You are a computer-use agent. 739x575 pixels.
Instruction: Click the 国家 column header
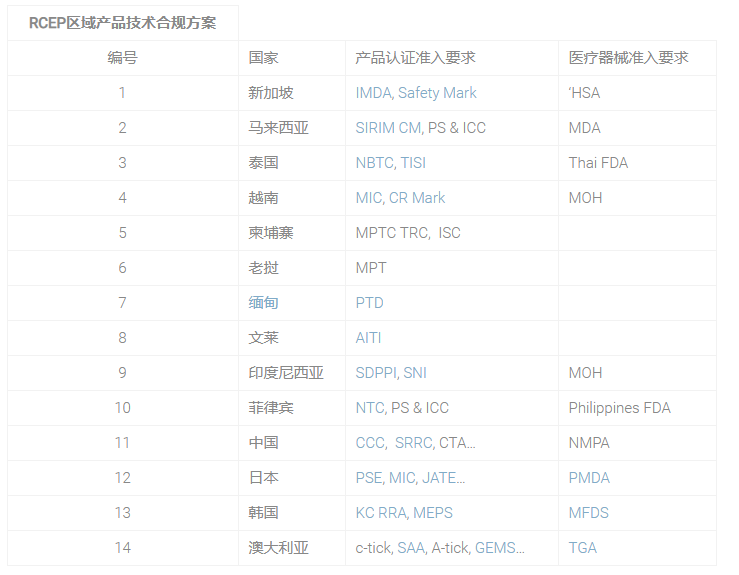point(263,58)
